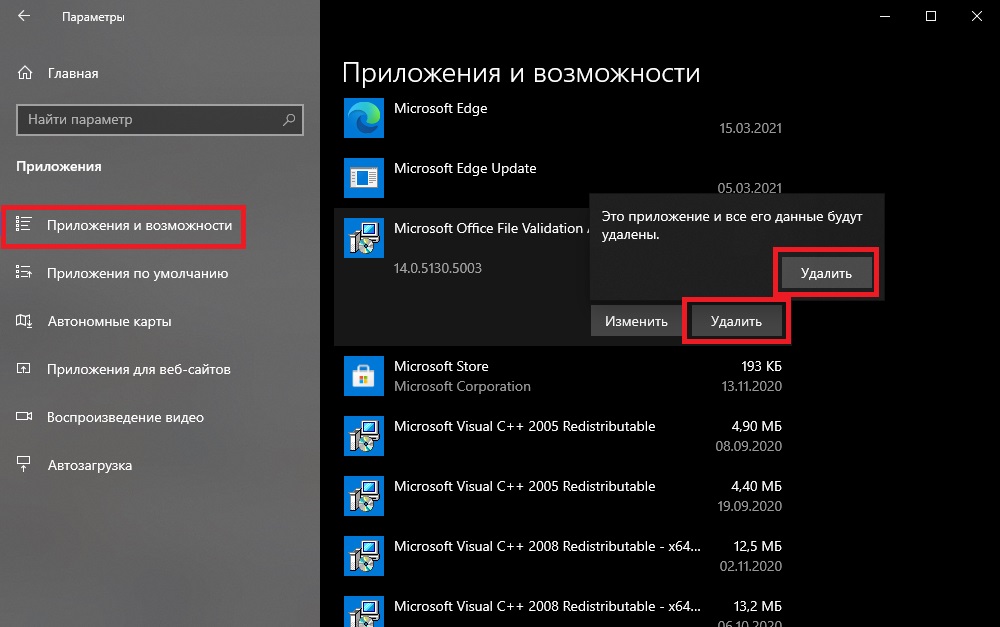Click the Microsoft Office File Validation icon

coord(364,238)
